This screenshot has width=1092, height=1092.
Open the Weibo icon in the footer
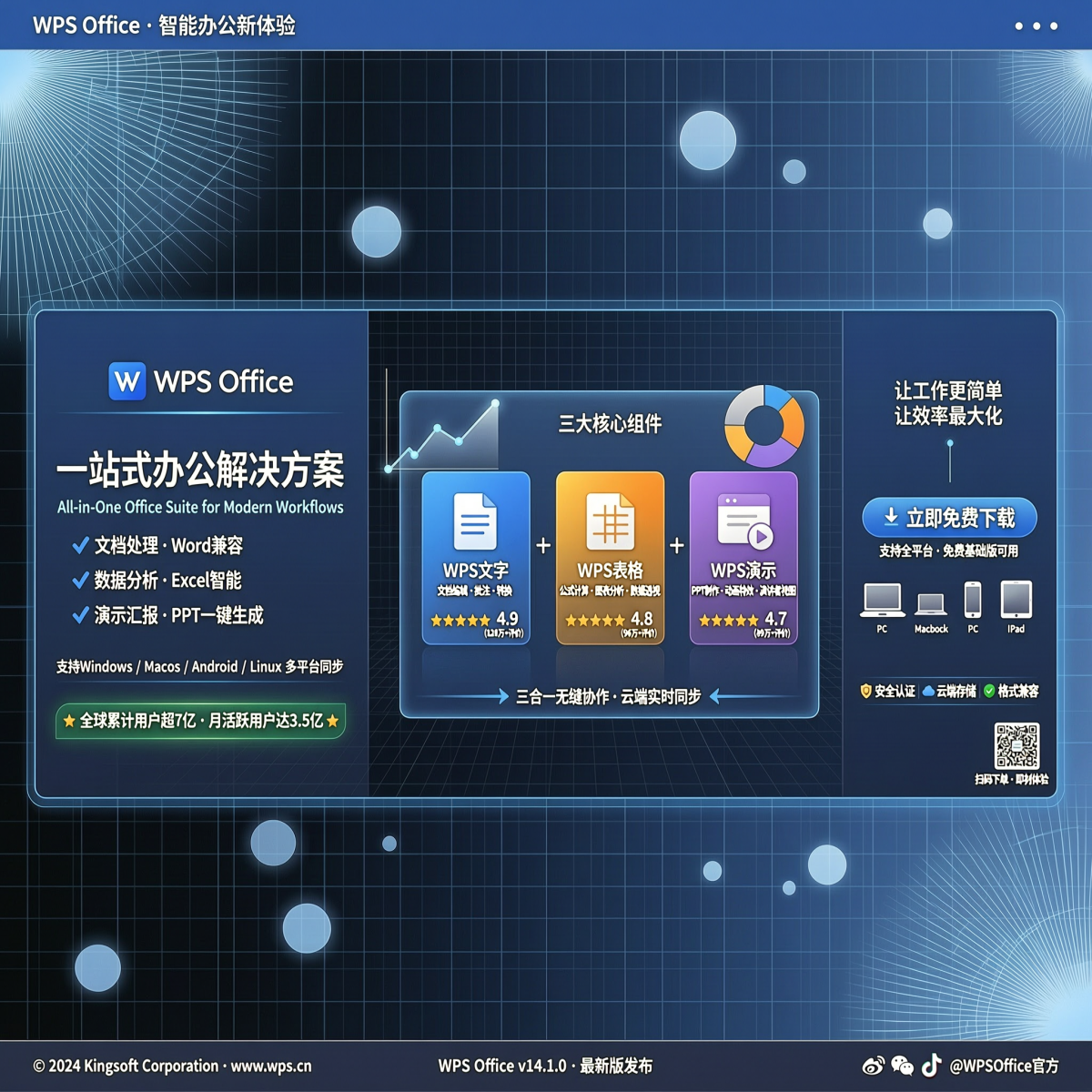874,1066
